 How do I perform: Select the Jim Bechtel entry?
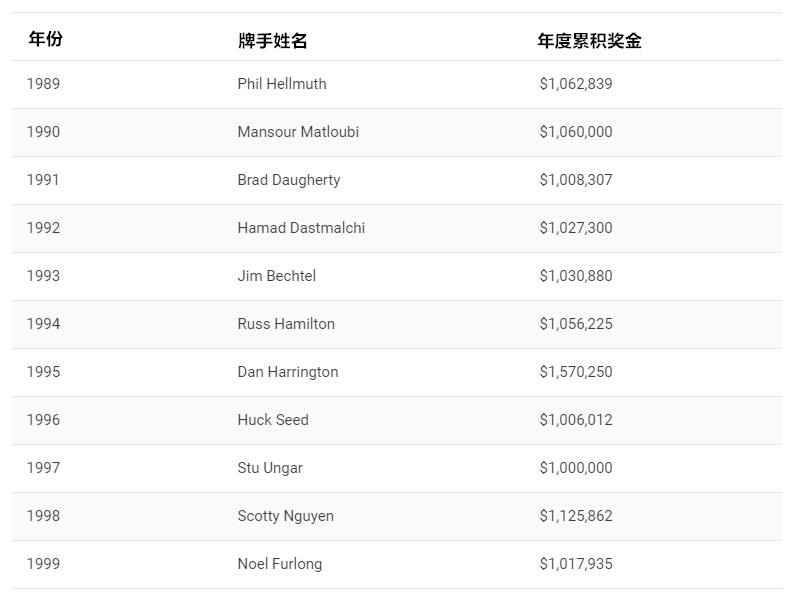[277, 276]
